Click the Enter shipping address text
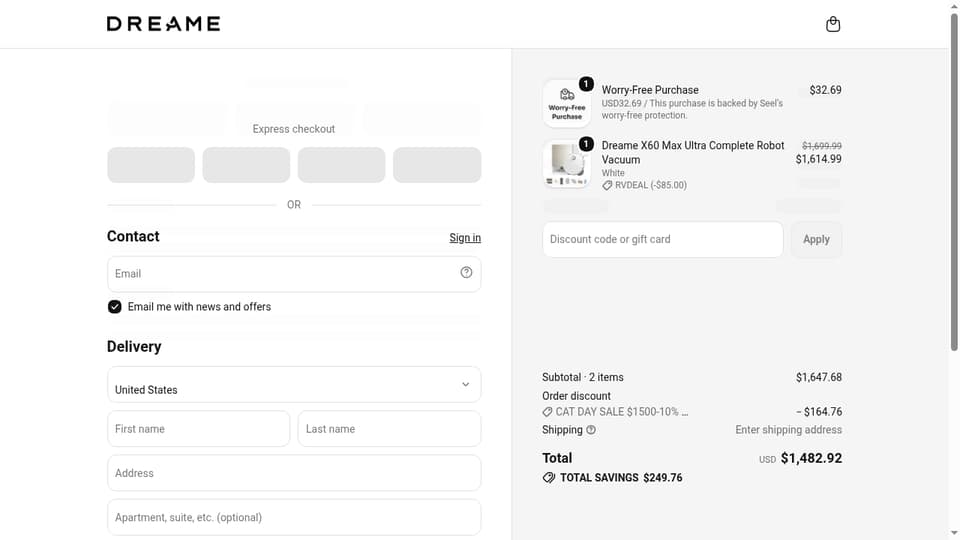The height and width of the screenshot is (540, 960). click(789, 430)
